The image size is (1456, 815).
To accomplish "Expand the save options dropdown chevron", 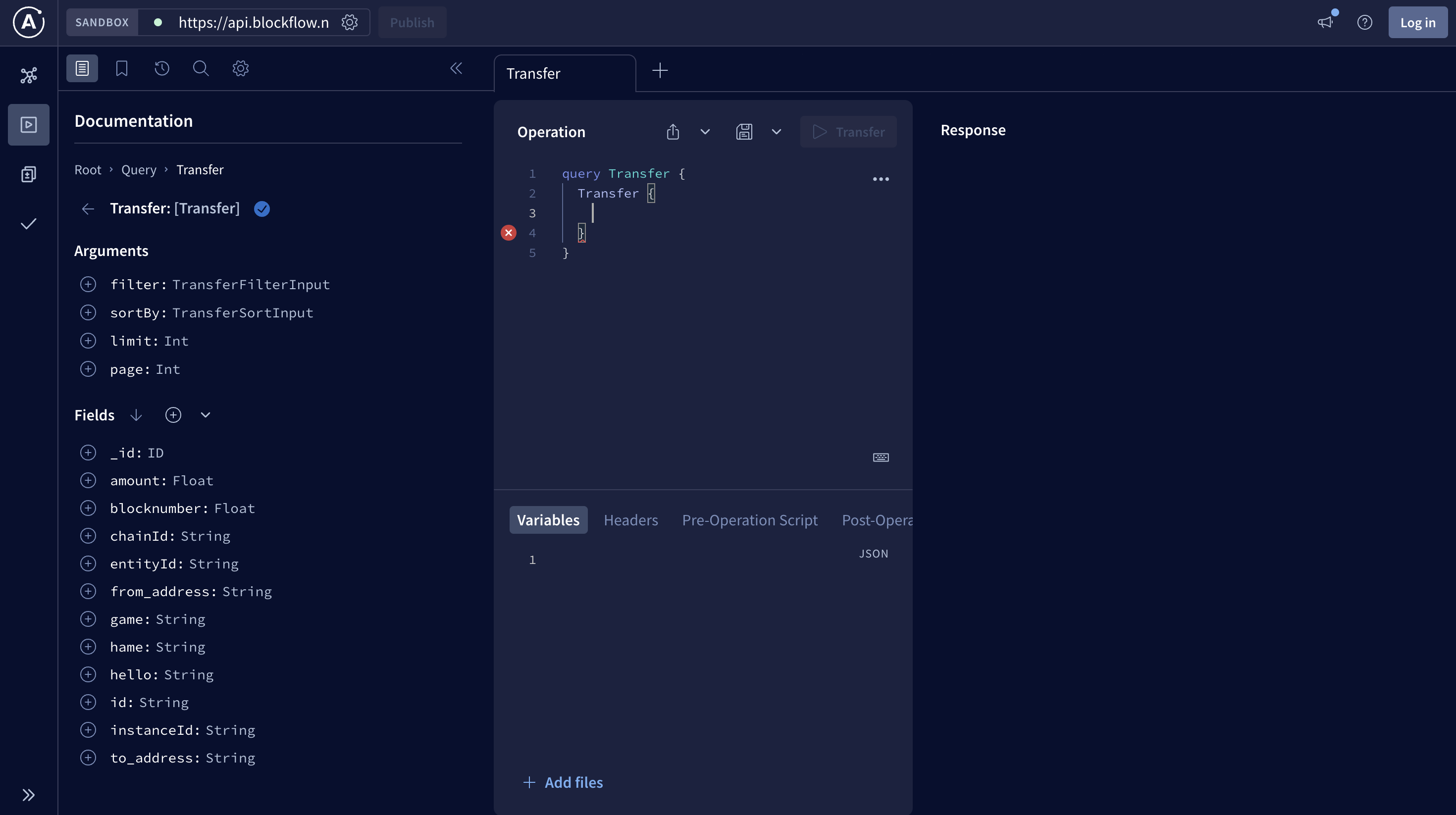I will pos(776,132).
